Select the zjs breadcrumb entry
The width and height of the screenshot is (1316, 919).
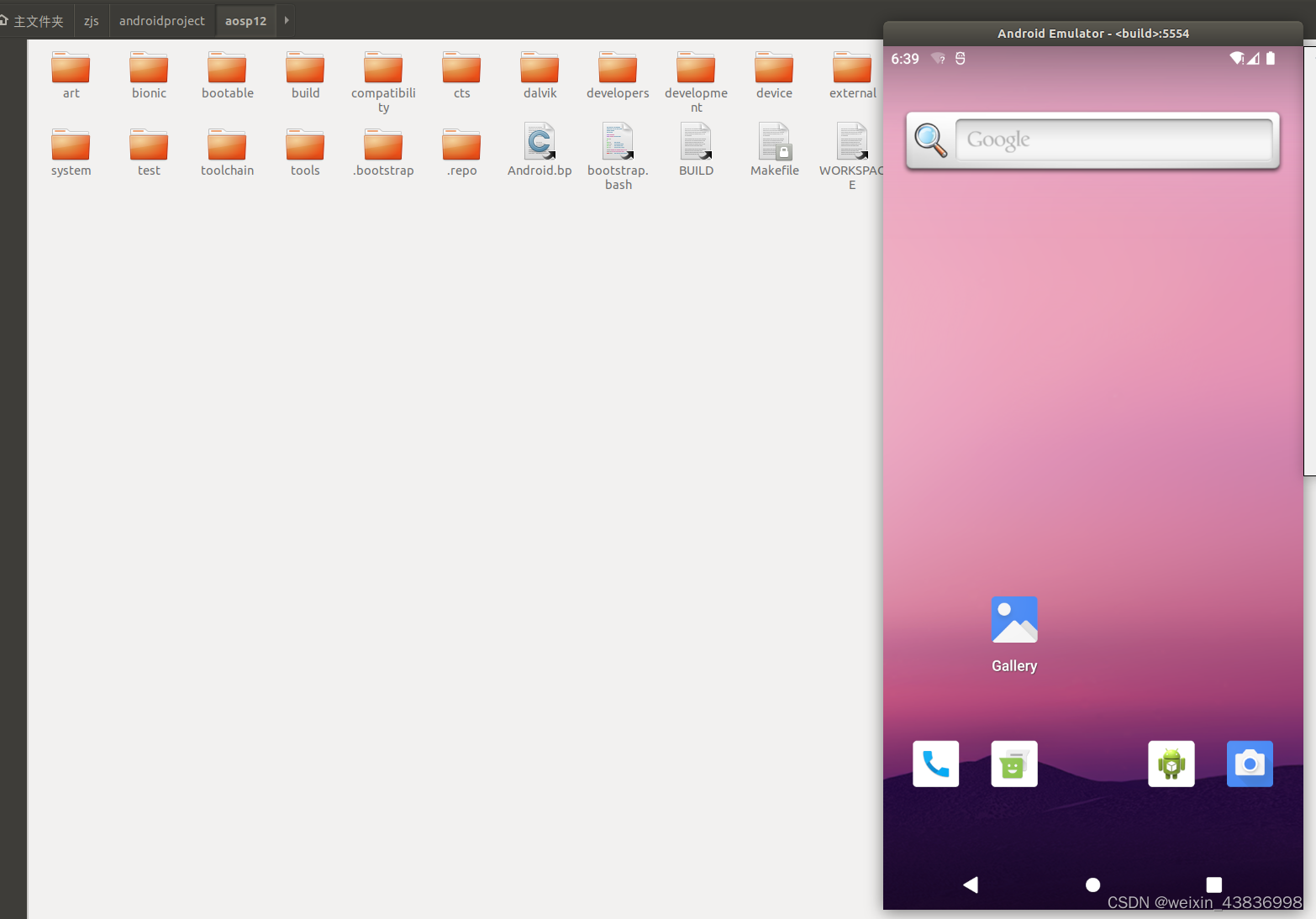tap(91, 20)
